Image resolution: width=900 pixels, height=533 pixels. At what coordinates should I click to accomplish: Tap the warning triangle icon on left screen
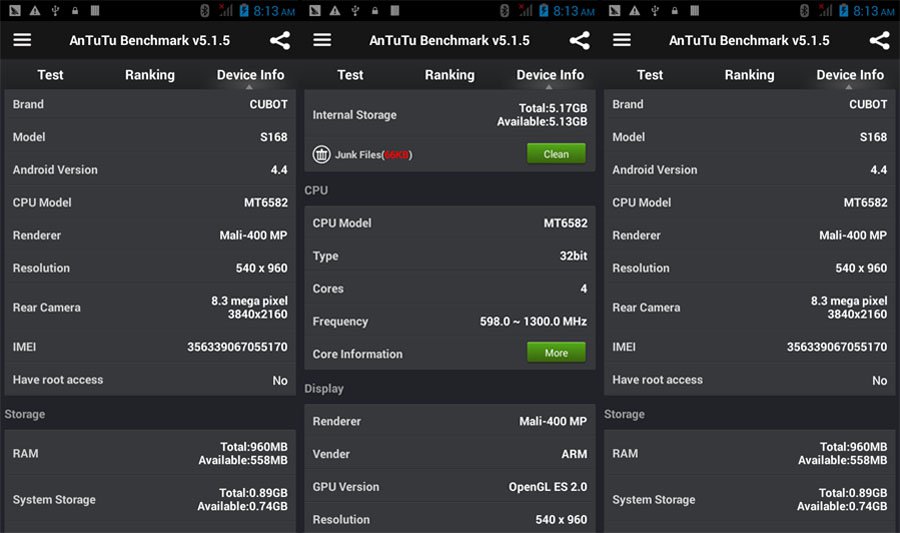pos(35,10)
